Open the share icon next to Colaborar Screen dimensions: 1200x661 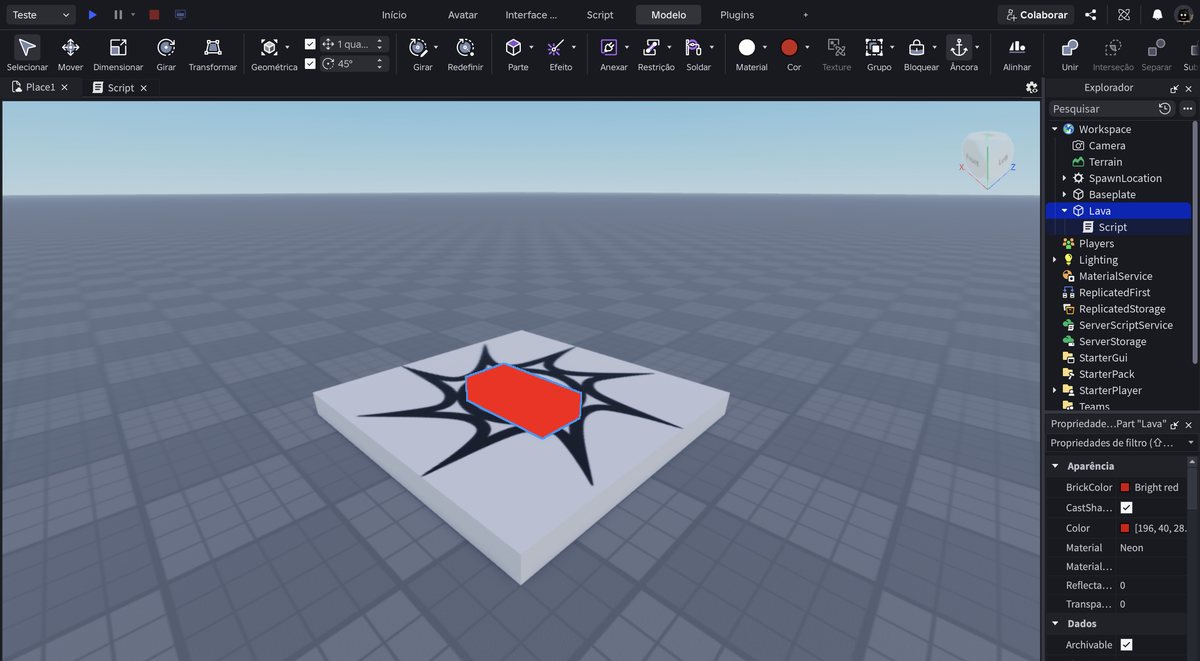1090,15
